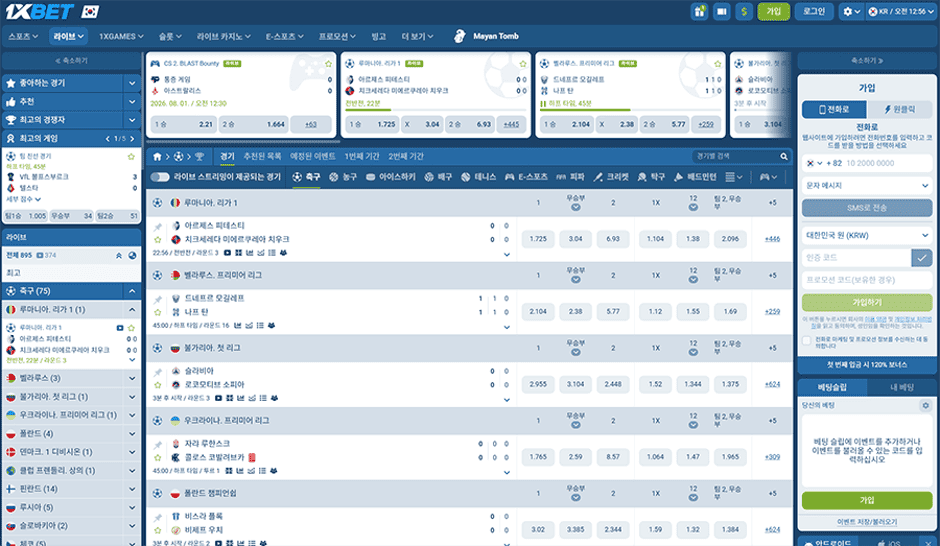Bet on odds 1.765 for 자랴 루한스크
Image resolution: width=940 pixels, height=546 pixels.
point(538,457)
